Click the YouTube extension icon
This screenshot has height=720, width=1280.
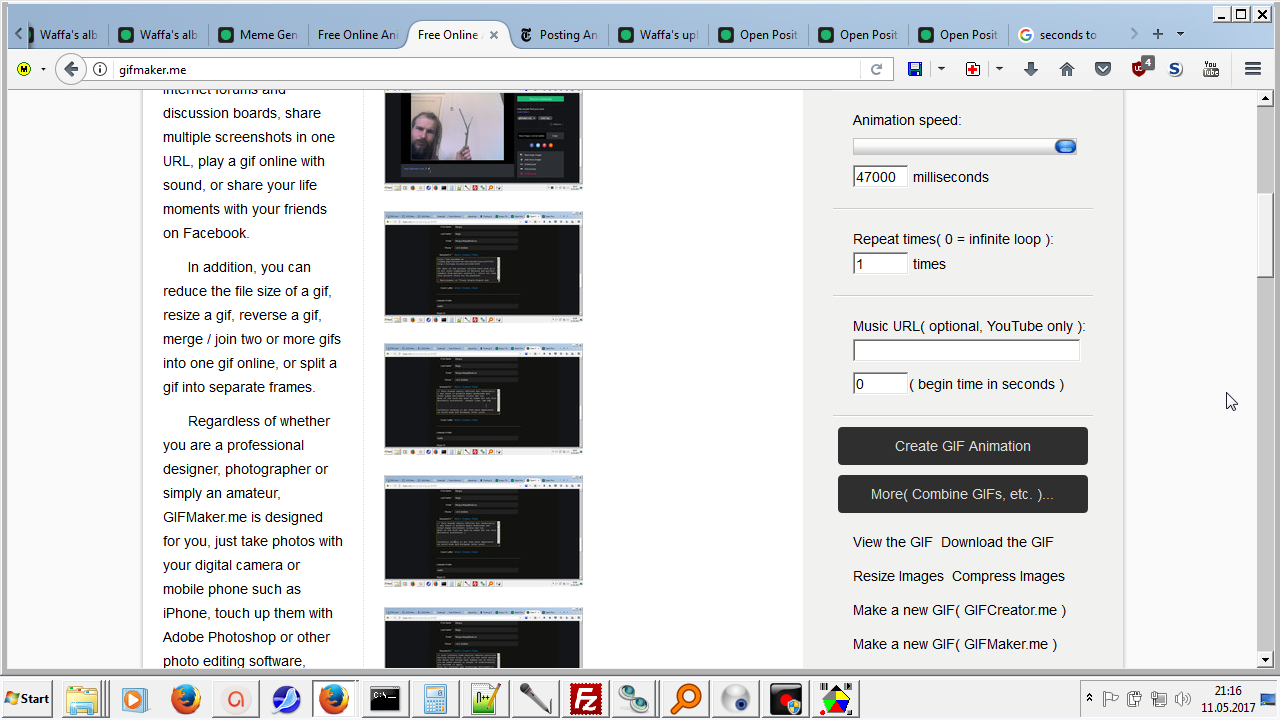(x=1211, y=69)
